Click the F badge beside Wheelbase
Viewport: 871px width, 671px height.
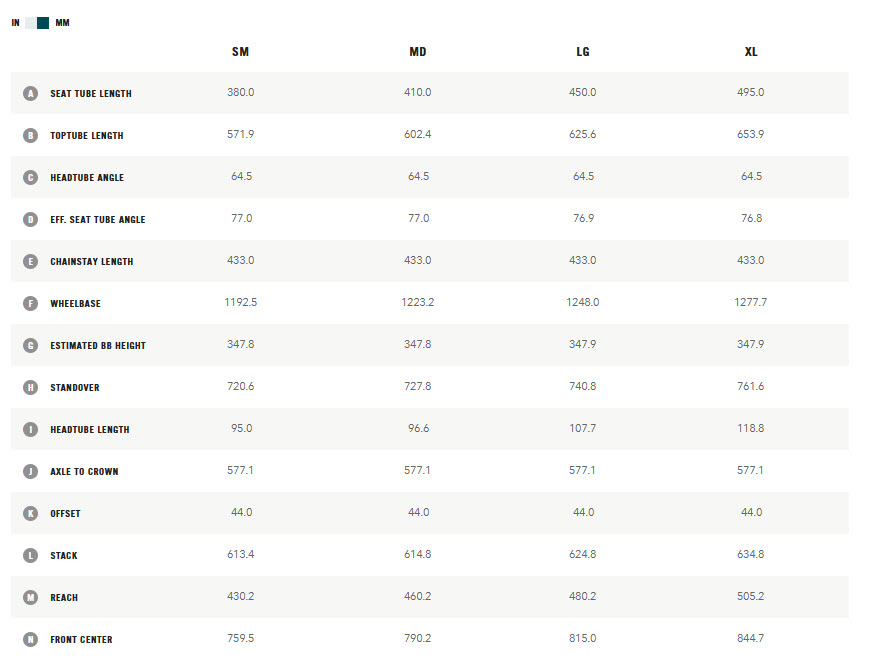click(31, 303)
